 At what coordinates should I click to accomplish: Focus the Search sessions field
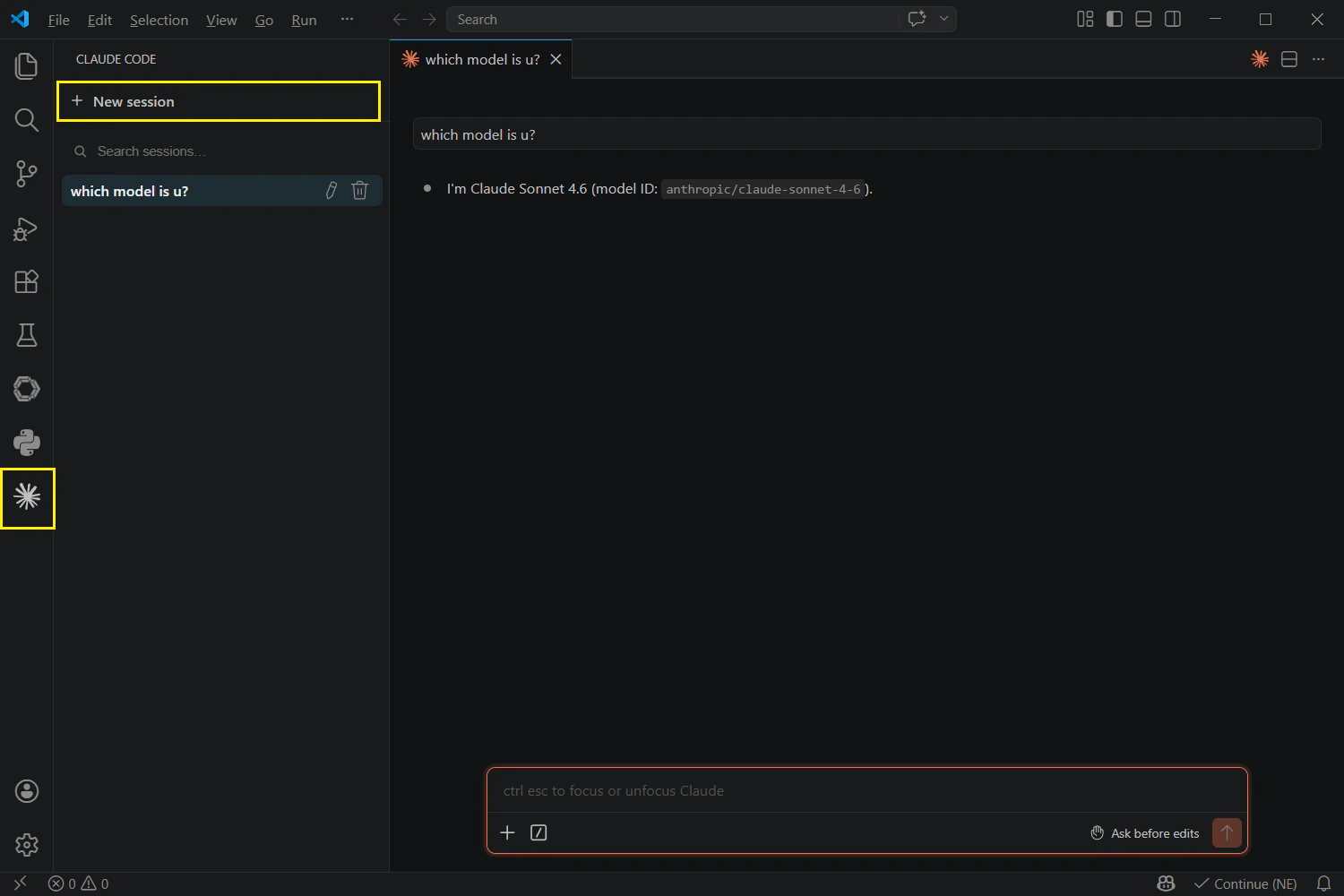pos(222,151)
